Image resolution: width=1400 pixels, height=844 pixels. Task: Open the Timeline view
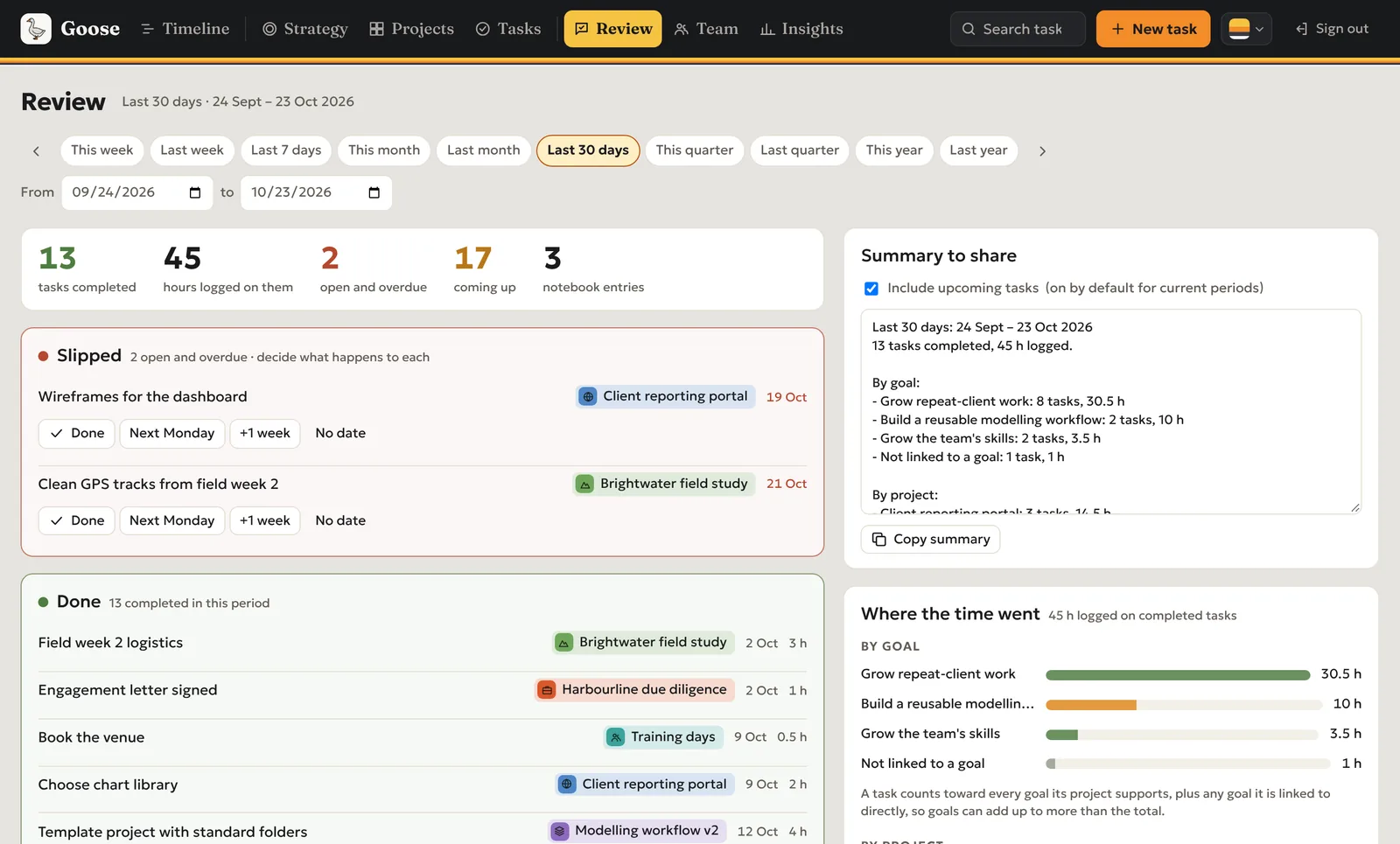point(185,29)
